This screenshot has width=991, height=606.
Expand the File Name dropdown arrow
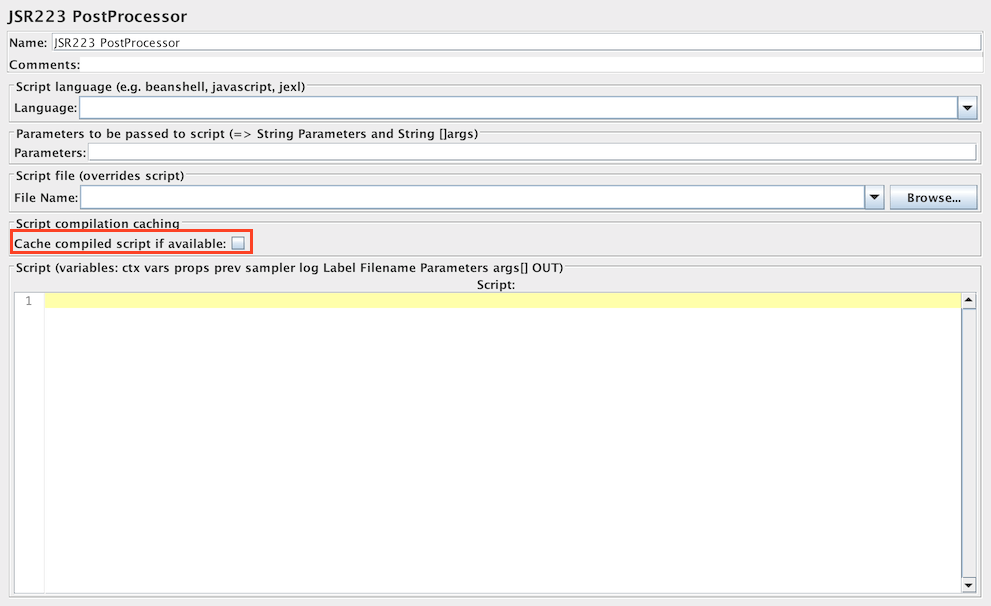pyautogui.click(x=875, y=198)
